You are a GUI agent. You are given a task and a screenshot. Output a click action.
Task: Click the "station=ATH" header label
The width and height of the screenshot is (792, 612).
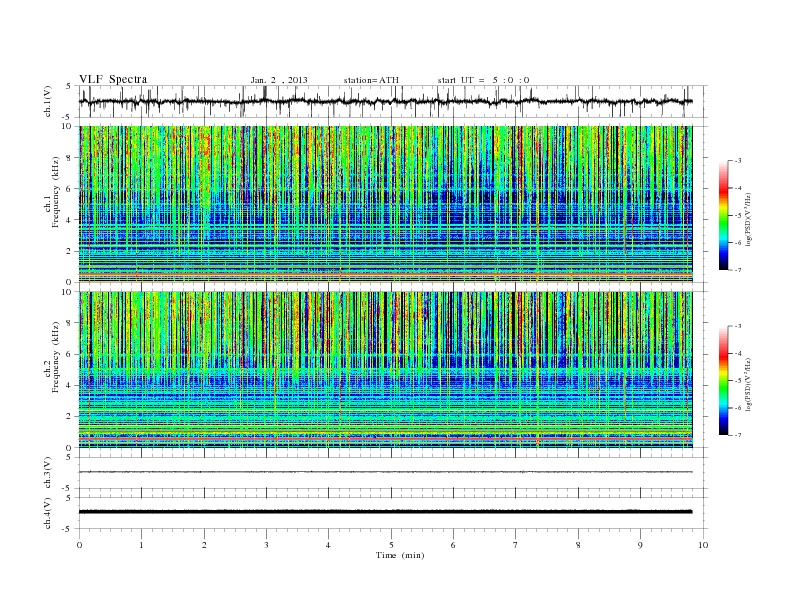pyautogui.click(x=371, y=80)
